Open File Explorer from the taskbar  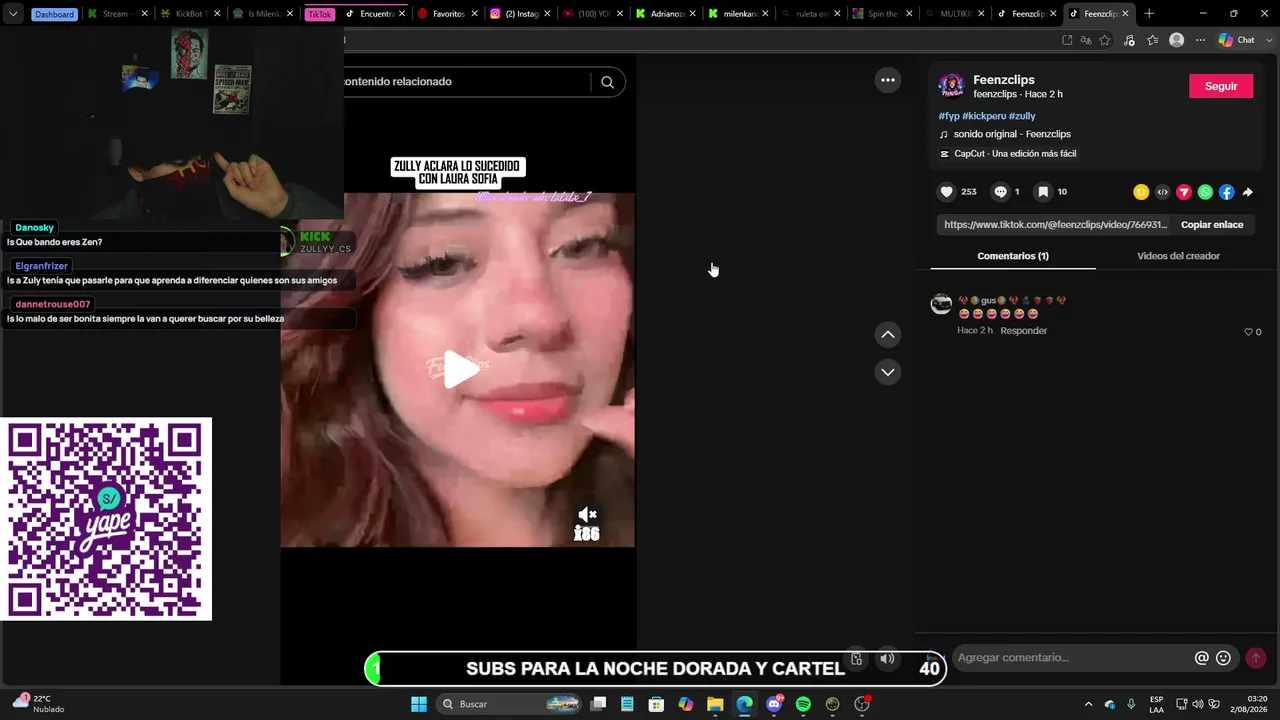(x=715, y=704)
